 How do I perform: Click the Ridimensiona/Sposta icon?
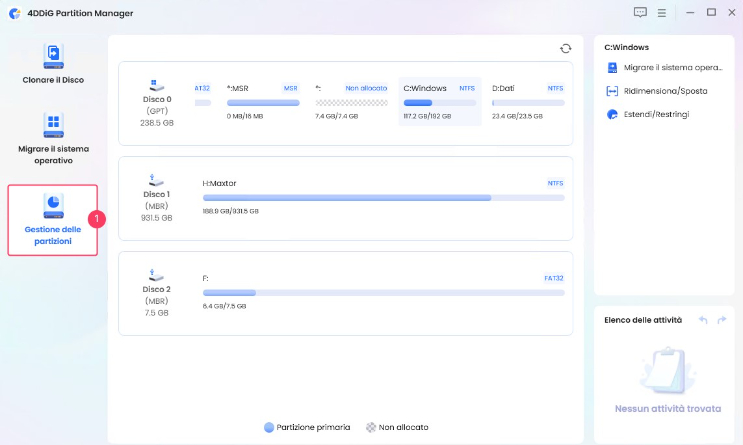612,91
